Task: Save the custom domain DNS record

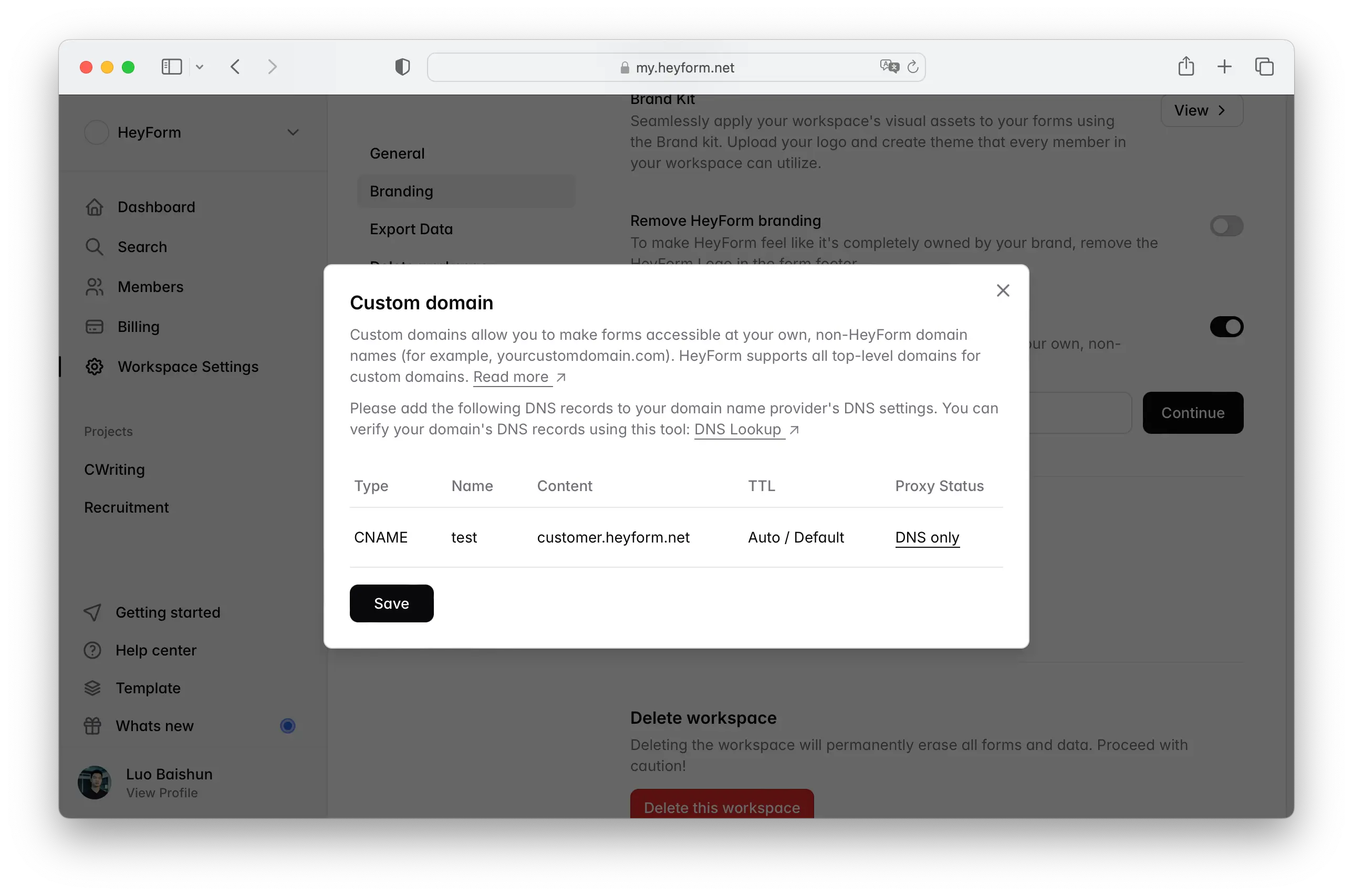Action: coord(391,603)
